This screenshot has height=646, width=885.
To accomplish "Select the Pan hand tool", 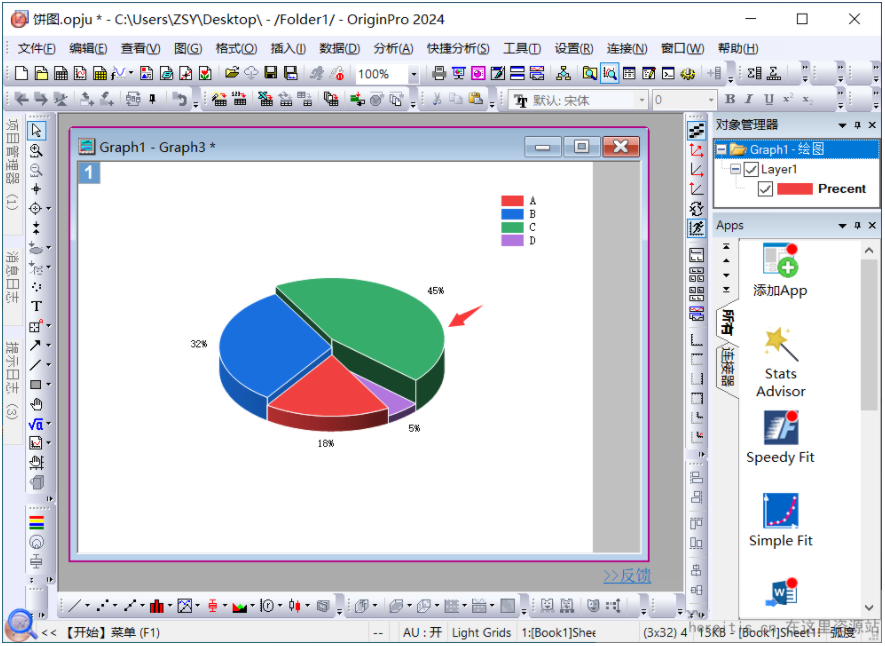I will click(36, 405).
